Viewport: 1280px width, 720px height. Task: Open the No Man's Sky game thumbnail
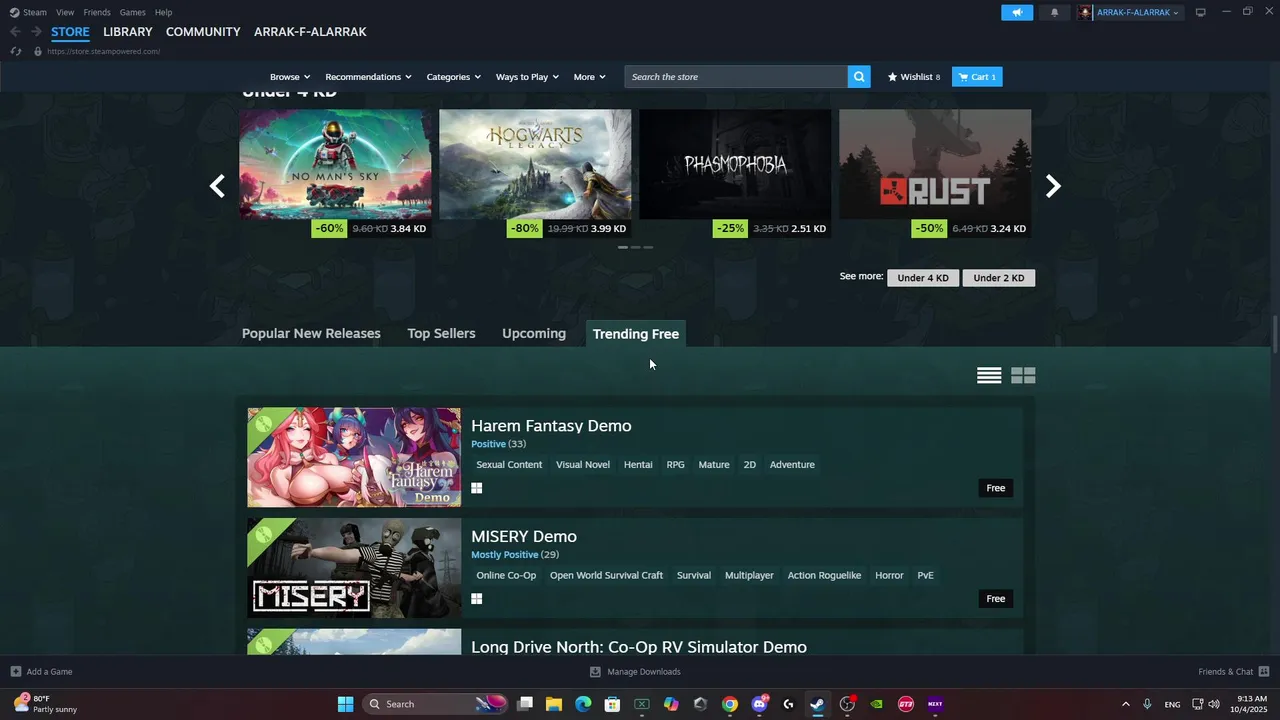(335, 164)
